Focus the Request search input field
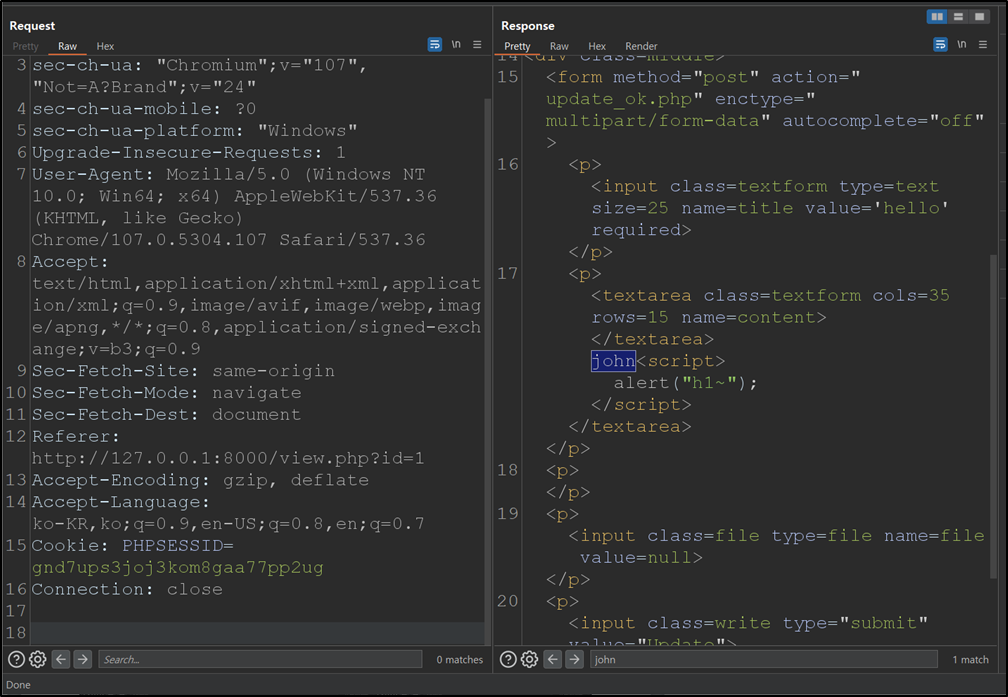Image resolution: width=1008 pixels, height=697 pixels. tap(260, 659)
